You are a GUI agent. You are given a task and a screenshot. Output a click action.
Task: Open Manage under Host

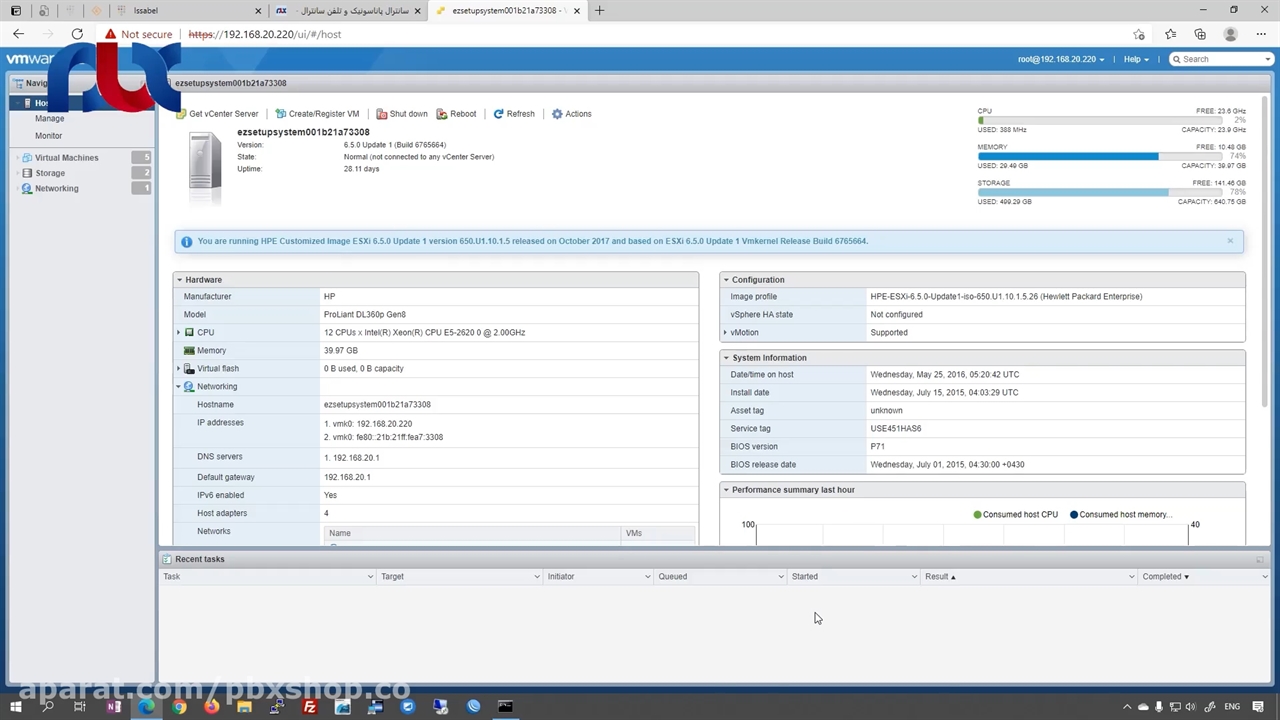pos(49,118)
